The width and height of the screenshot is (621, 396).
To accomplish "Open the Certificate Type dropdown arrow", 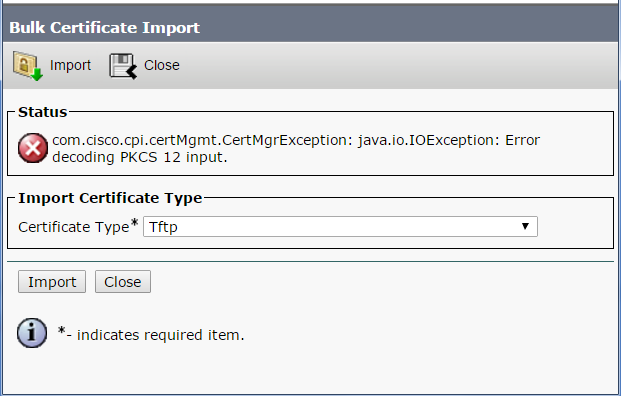I will pyautogui.click(x=525, y=226).
